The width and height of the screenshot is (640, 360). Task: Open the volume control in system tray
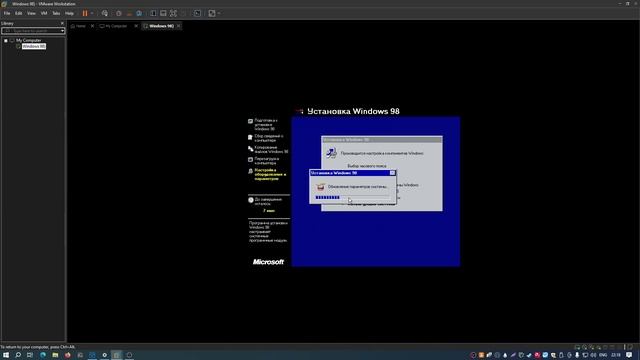(x=593, y=355)
